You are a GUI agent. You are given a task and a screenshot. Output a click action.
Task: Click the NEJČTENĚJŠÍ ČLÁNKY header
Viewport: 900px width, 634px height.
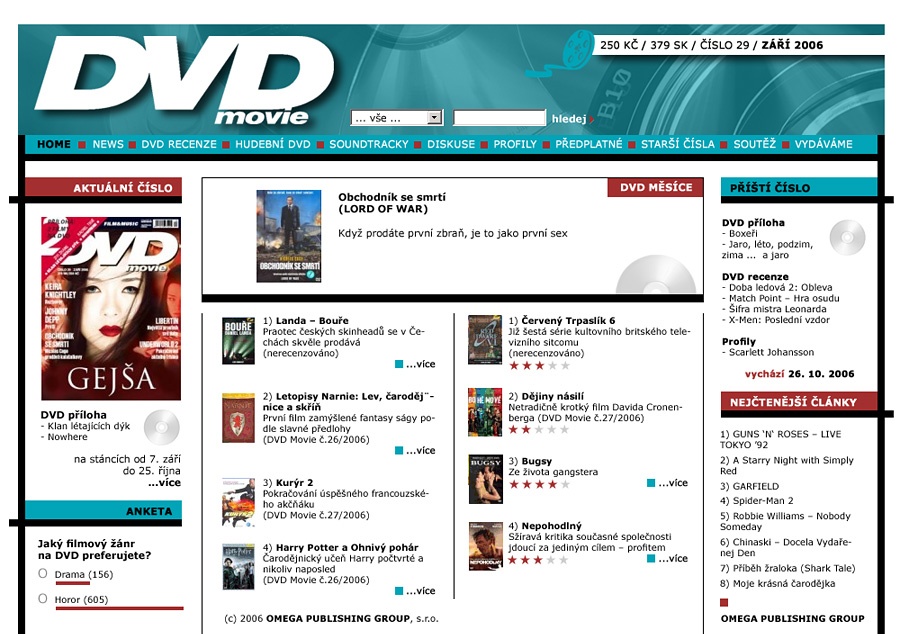pos(799,402)
